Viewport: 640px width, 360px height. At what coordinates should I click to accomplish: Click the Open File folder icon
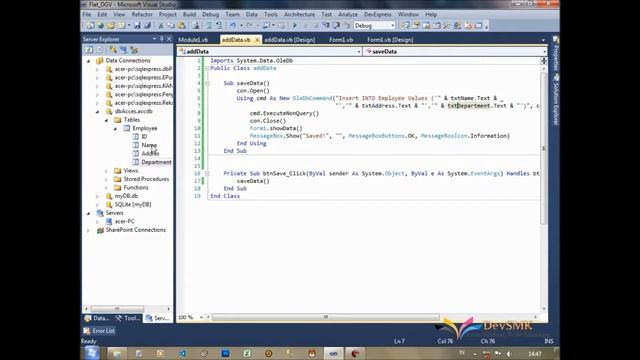click(111, 26)
